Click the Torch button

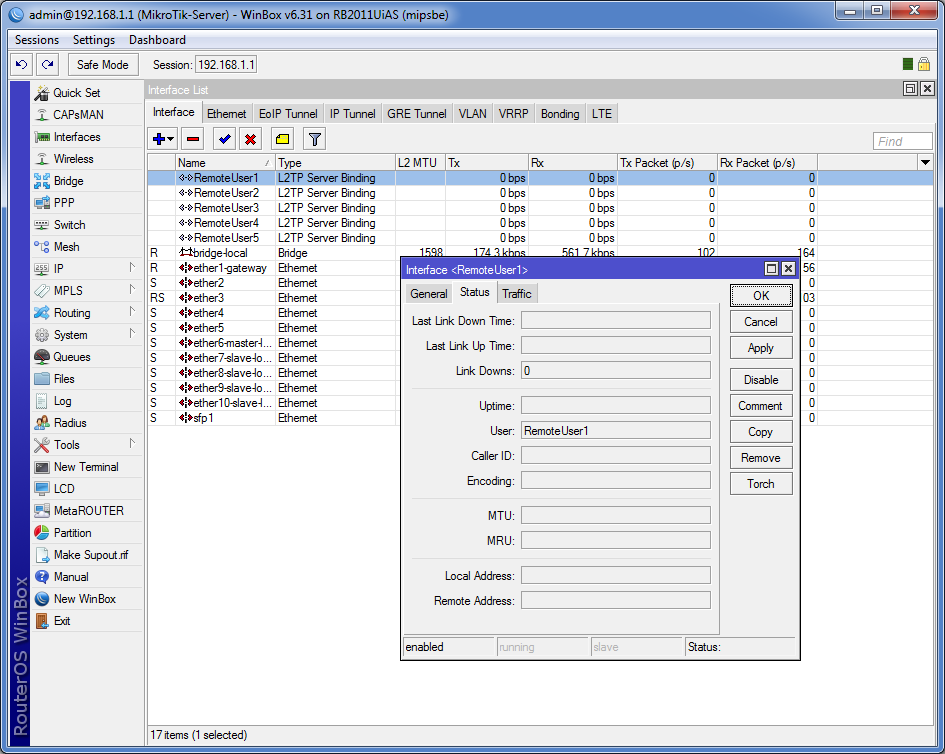pos(761,483)
